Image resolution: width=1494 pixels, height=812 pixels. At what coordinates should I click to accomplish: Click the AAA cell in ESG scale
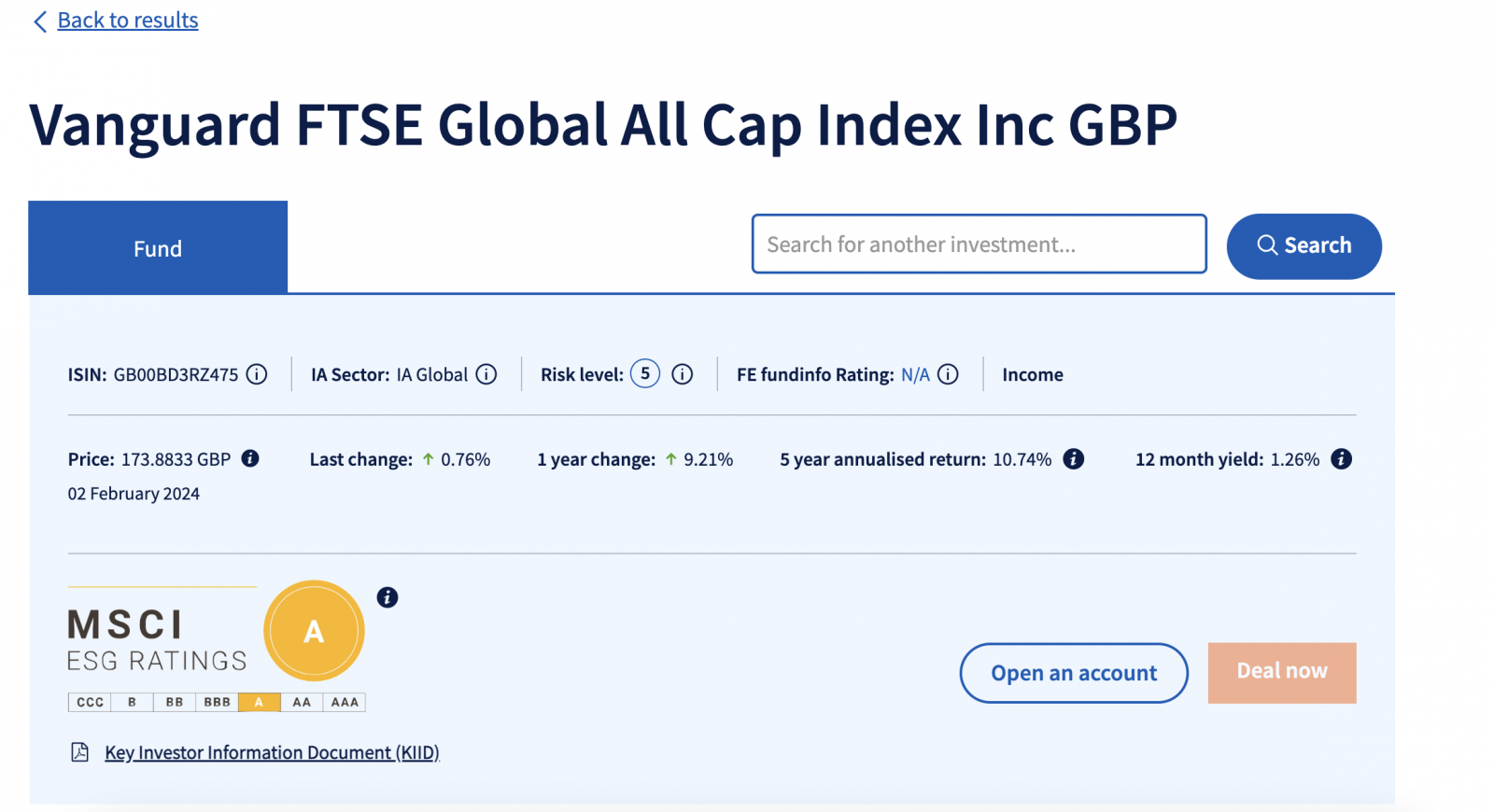(x=345, y=702)
